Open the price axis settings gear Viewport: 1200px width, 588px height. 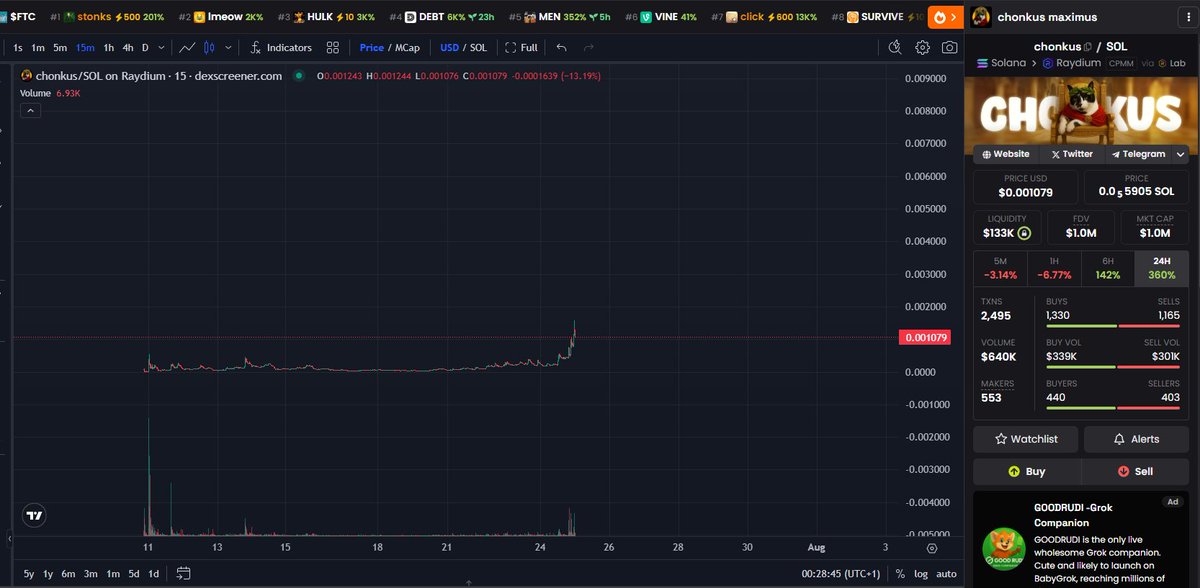[932, 547]
